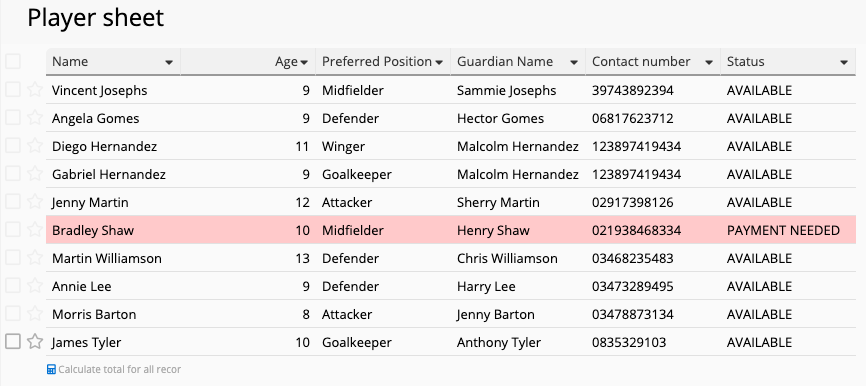Star the Vincent Josephs record
Viewport: 866px width, 386px height.
pos(35,89)
